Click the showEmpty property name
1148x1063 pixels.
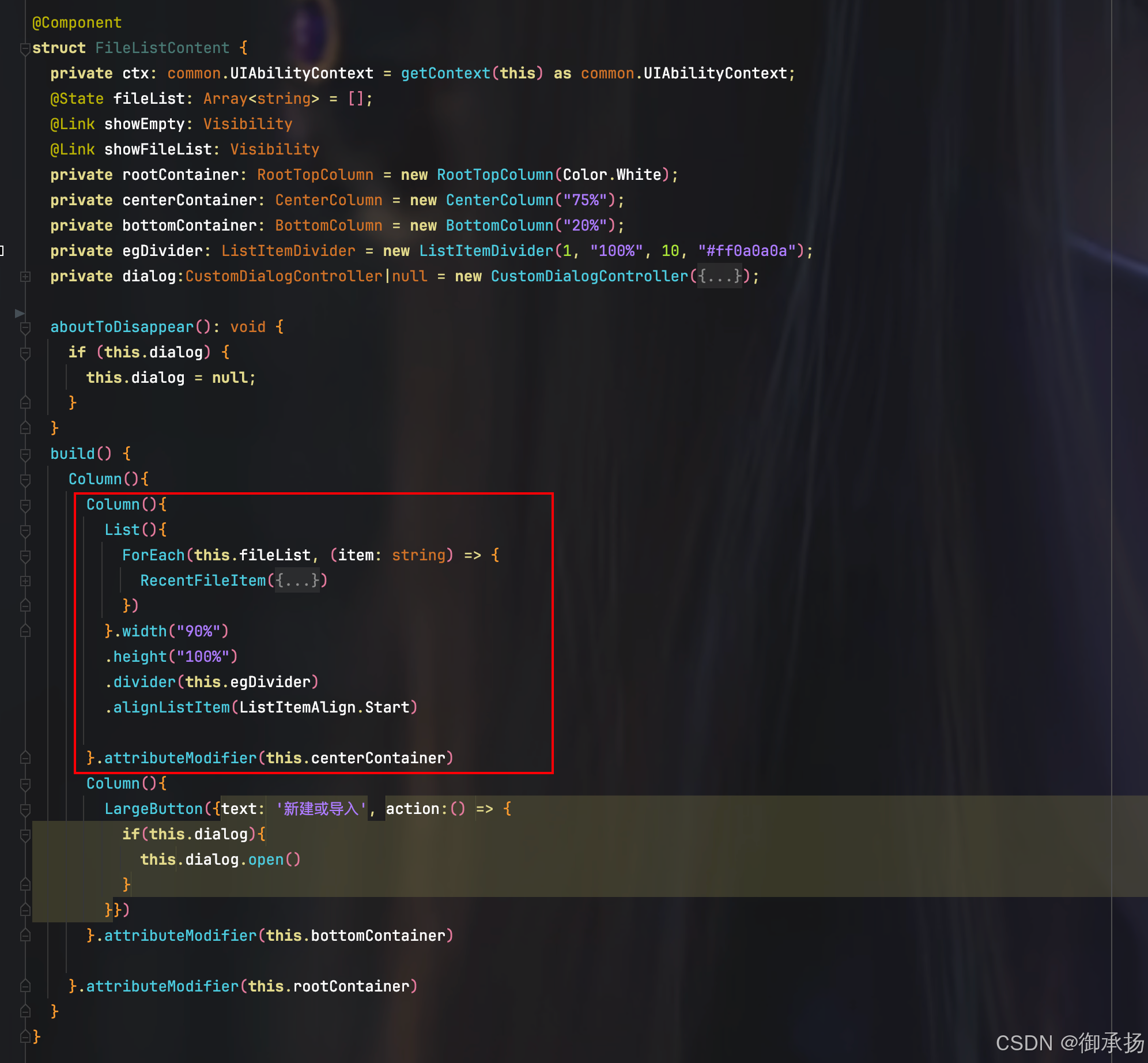point(145,124)
